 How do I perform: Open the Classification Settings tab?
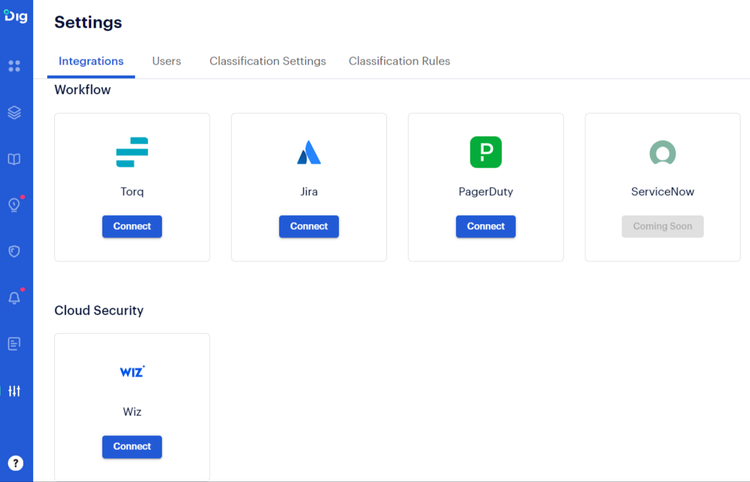coord(267,61)
